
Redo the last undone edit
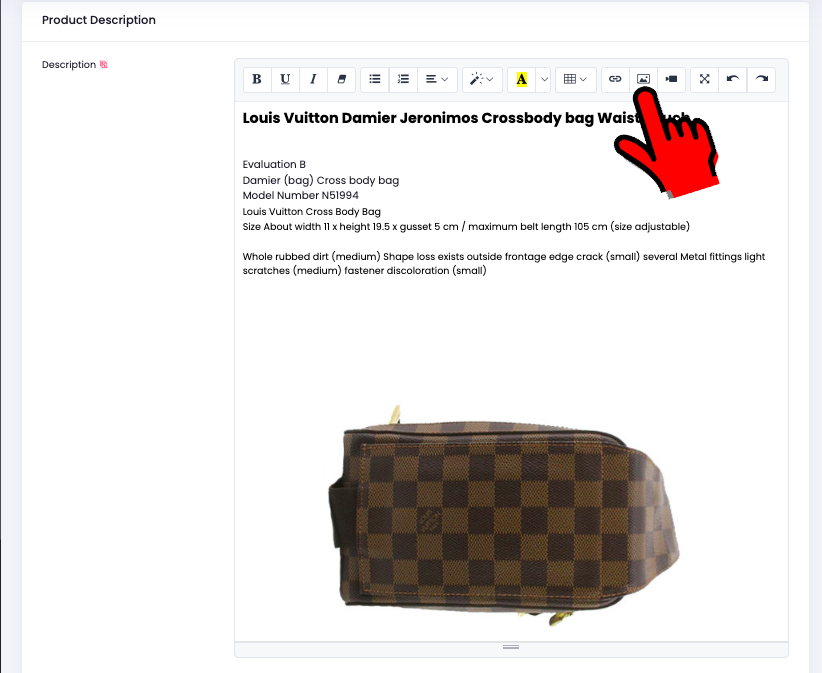(761, 79)
